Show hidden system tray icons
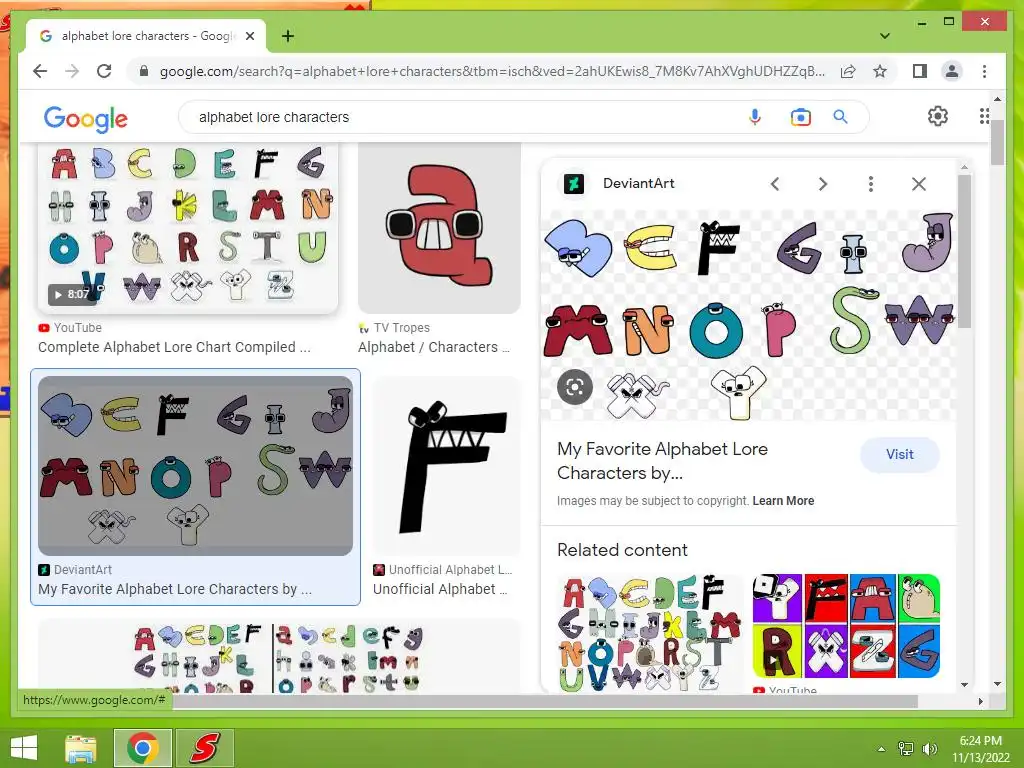The width and height of the screenshot is (1024, 768). [x=881, y=749]
